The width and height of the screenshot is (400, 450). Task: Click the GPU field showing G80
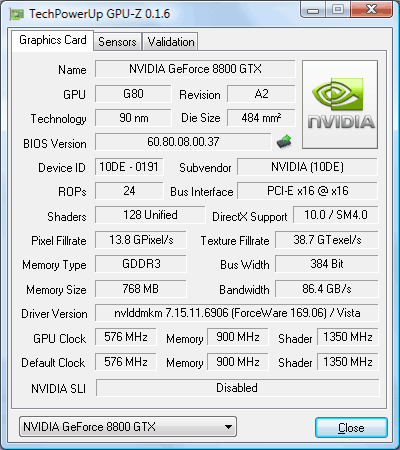(133, 94)
